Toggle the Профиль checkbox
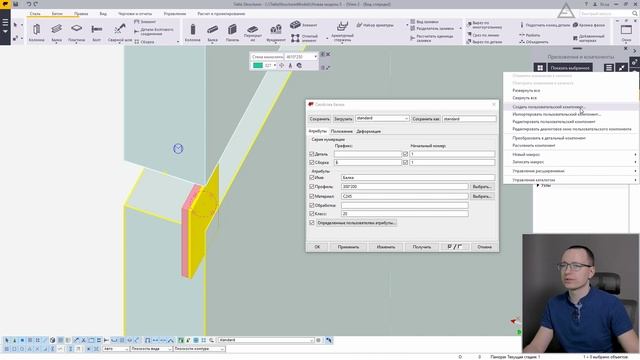 click(312, 187)
